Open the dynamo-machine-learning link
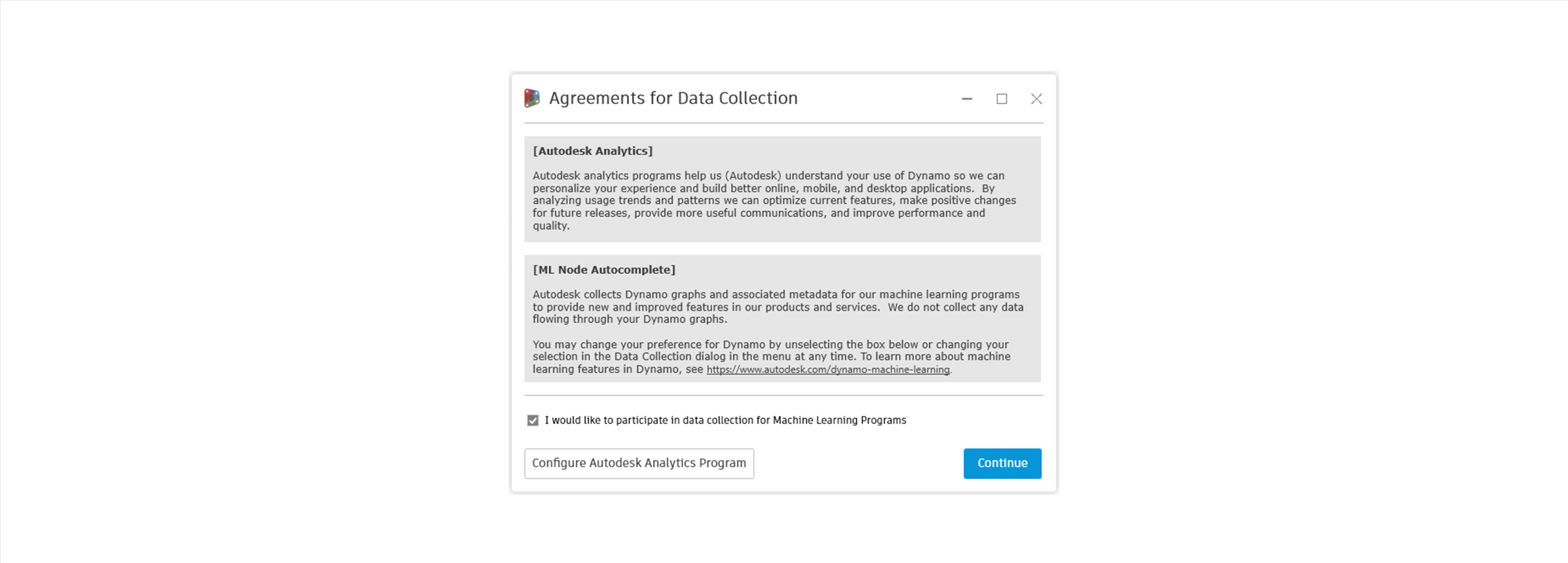This screenshot has height=563, width=1568. point(827,370)
